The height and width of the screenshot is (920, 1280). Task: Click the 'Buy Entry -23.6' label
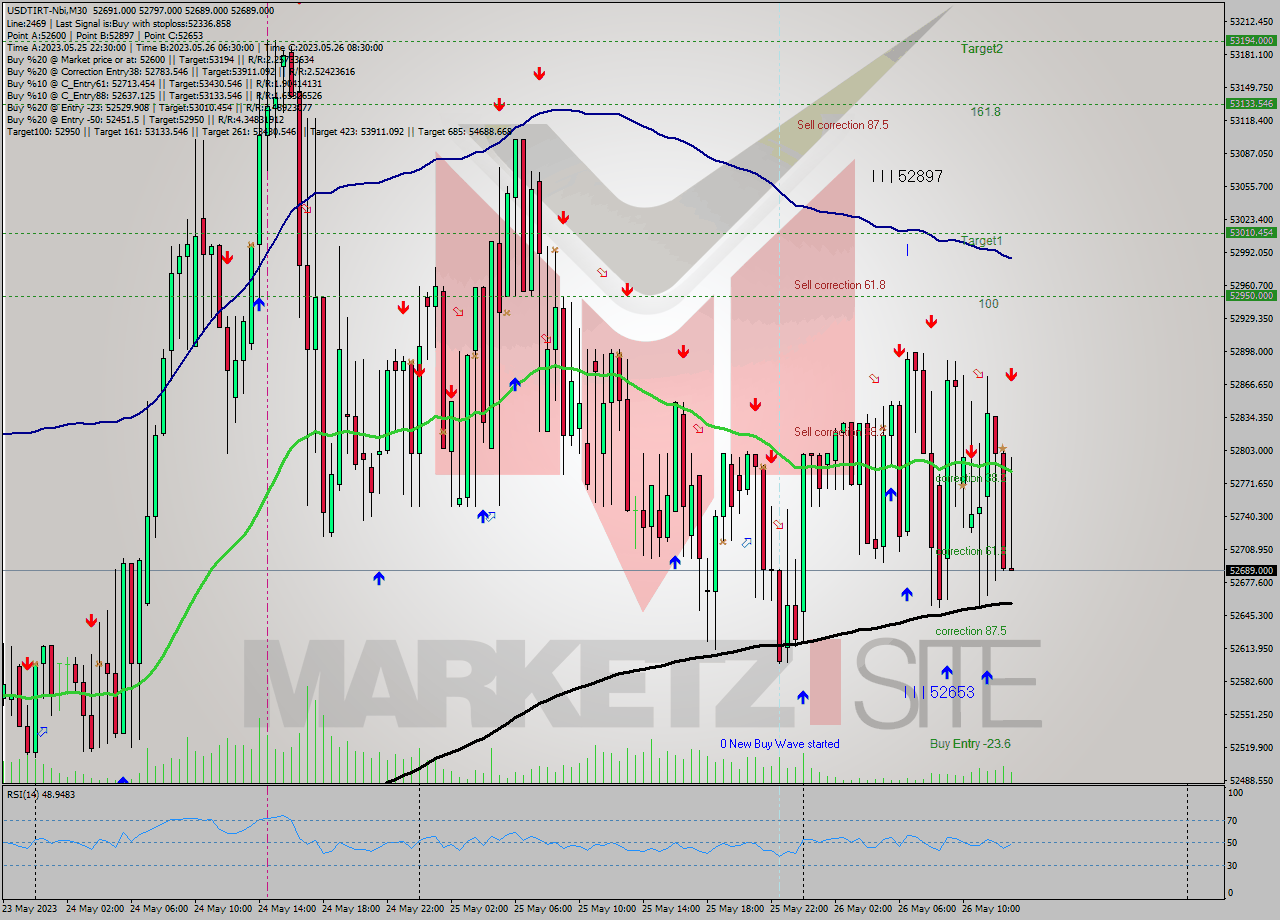970,744
